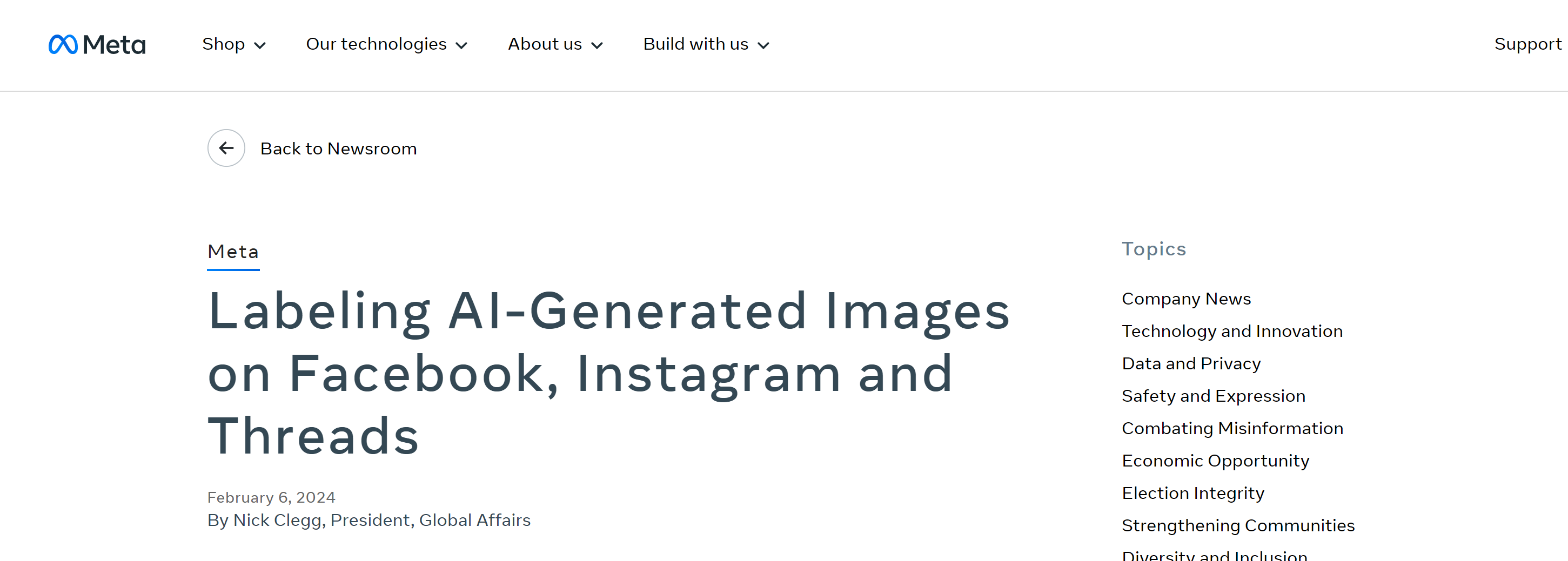Open Combating Misinformation topic
The height and width of the screenshot is (561, 1568).
click(x=1232, y=428)
